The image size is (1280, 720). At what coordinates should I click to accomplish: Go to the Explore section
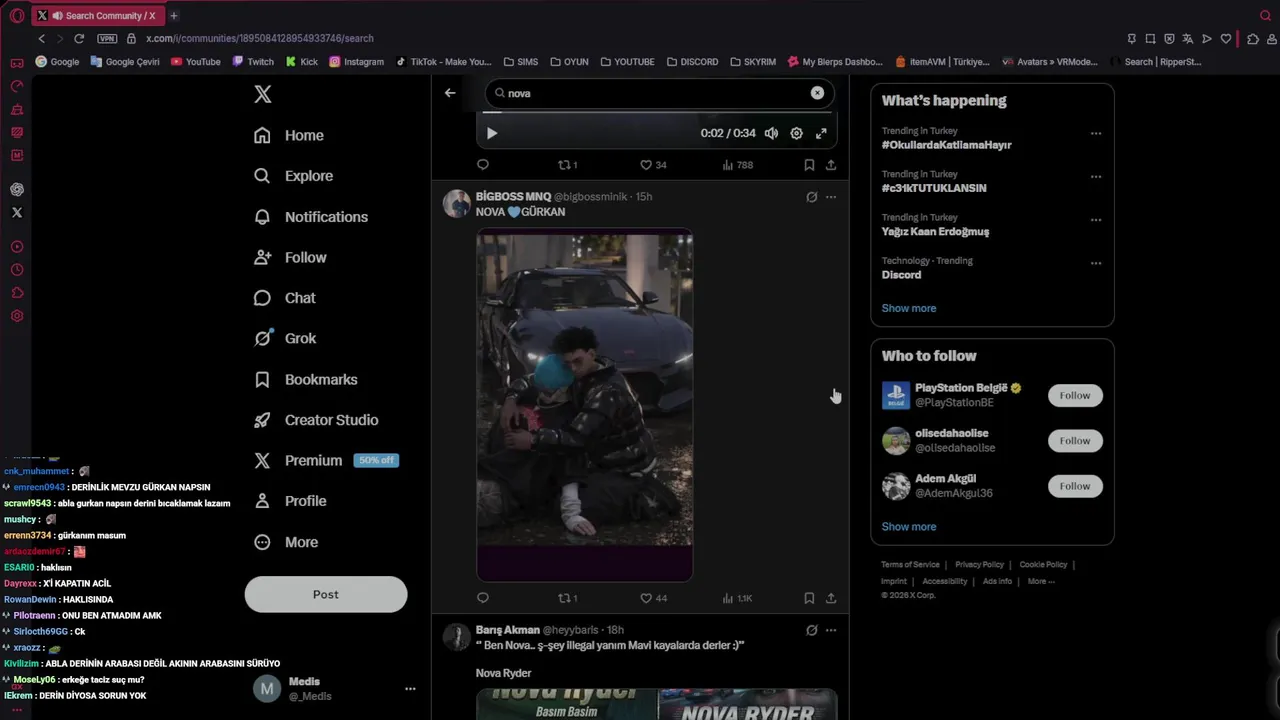point(293,176)
